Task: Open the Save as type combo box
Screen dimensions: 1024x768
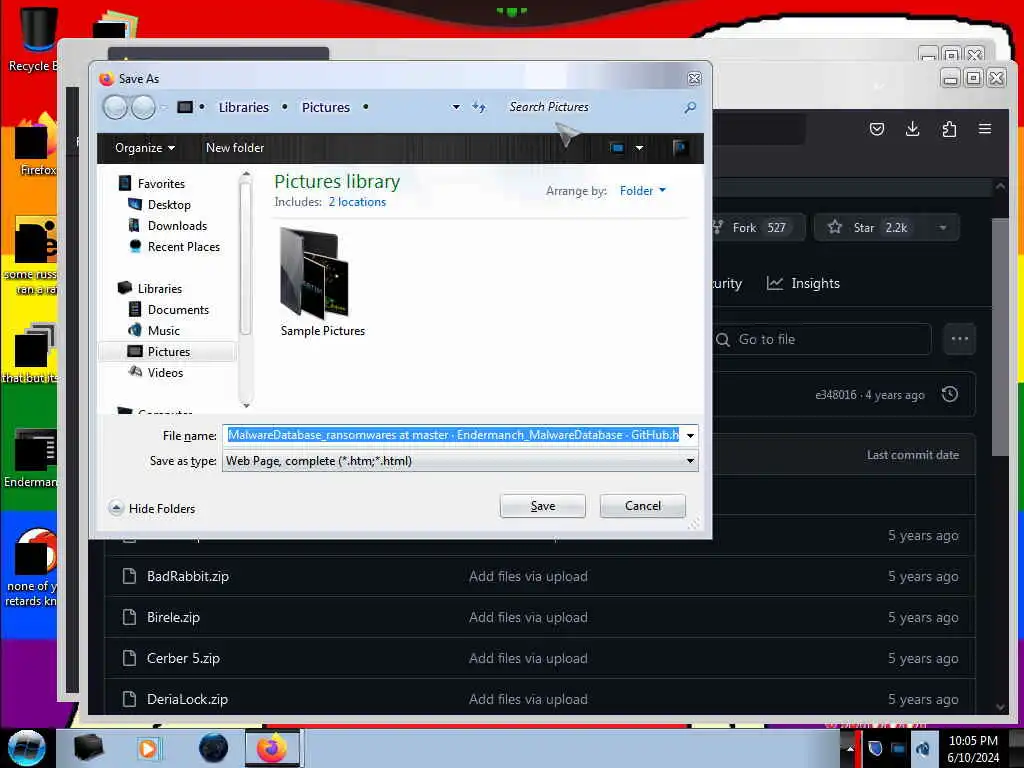Action: (x=460, y=461)
